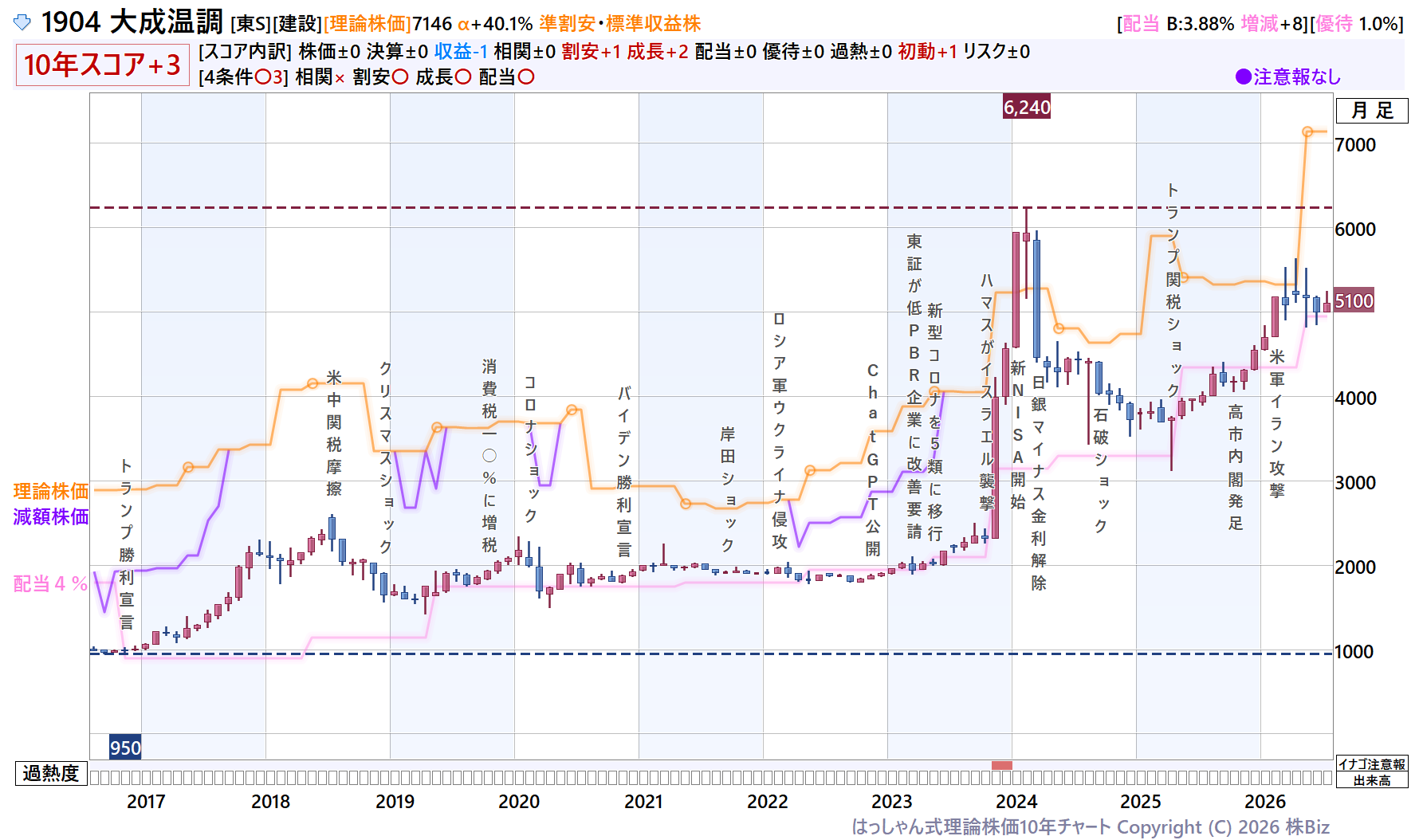
Task: Click the トランプ勝利宣言 event annotation
Action: pyautogui.click(x=127, y=544)
